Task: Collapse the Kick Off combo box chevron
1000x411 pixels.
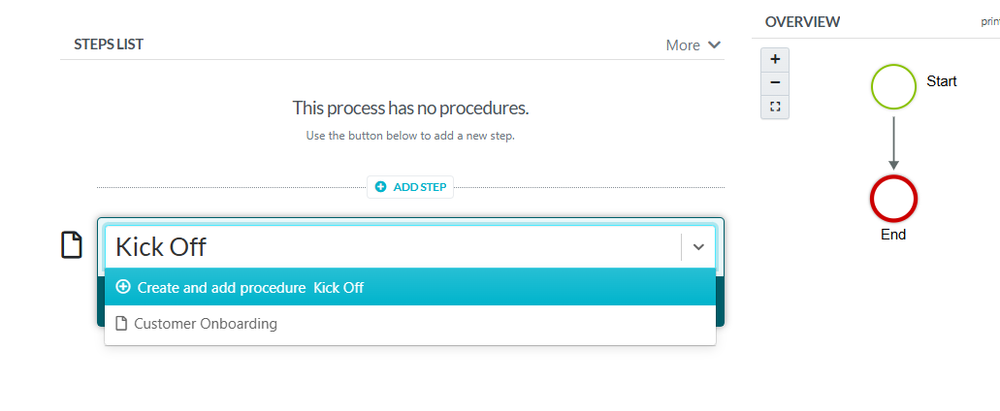Action: click(698, 246)
